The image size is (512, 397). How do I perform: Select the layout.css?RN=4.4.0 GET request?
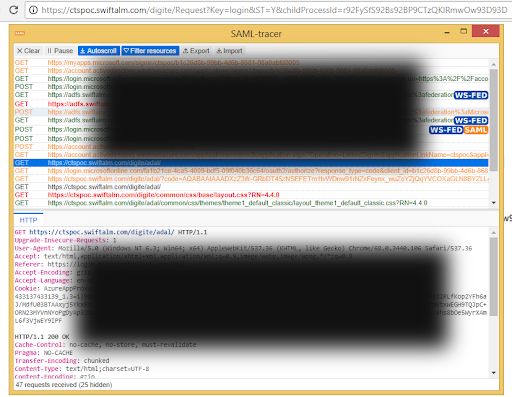[x=251, y=195]
